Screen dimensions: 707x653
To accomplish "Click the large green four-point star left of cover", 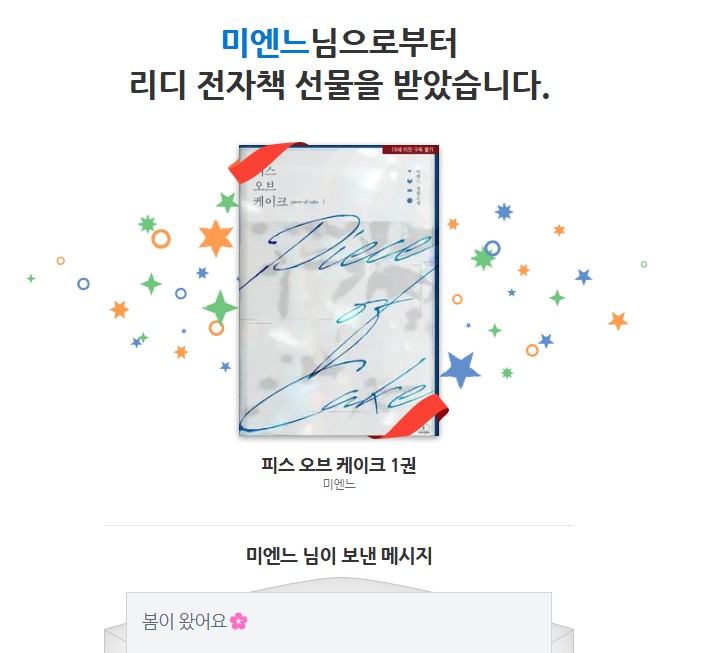I will (x=220, y=306).
